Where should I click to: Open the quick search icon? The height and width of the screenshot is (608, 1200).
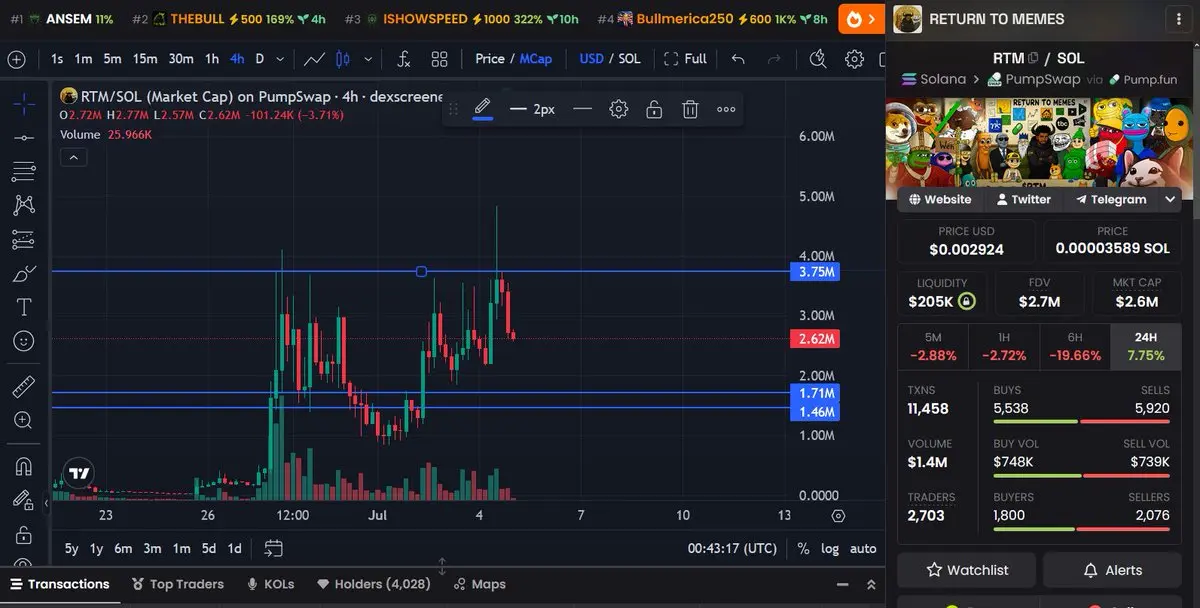(x=818, y=59)
